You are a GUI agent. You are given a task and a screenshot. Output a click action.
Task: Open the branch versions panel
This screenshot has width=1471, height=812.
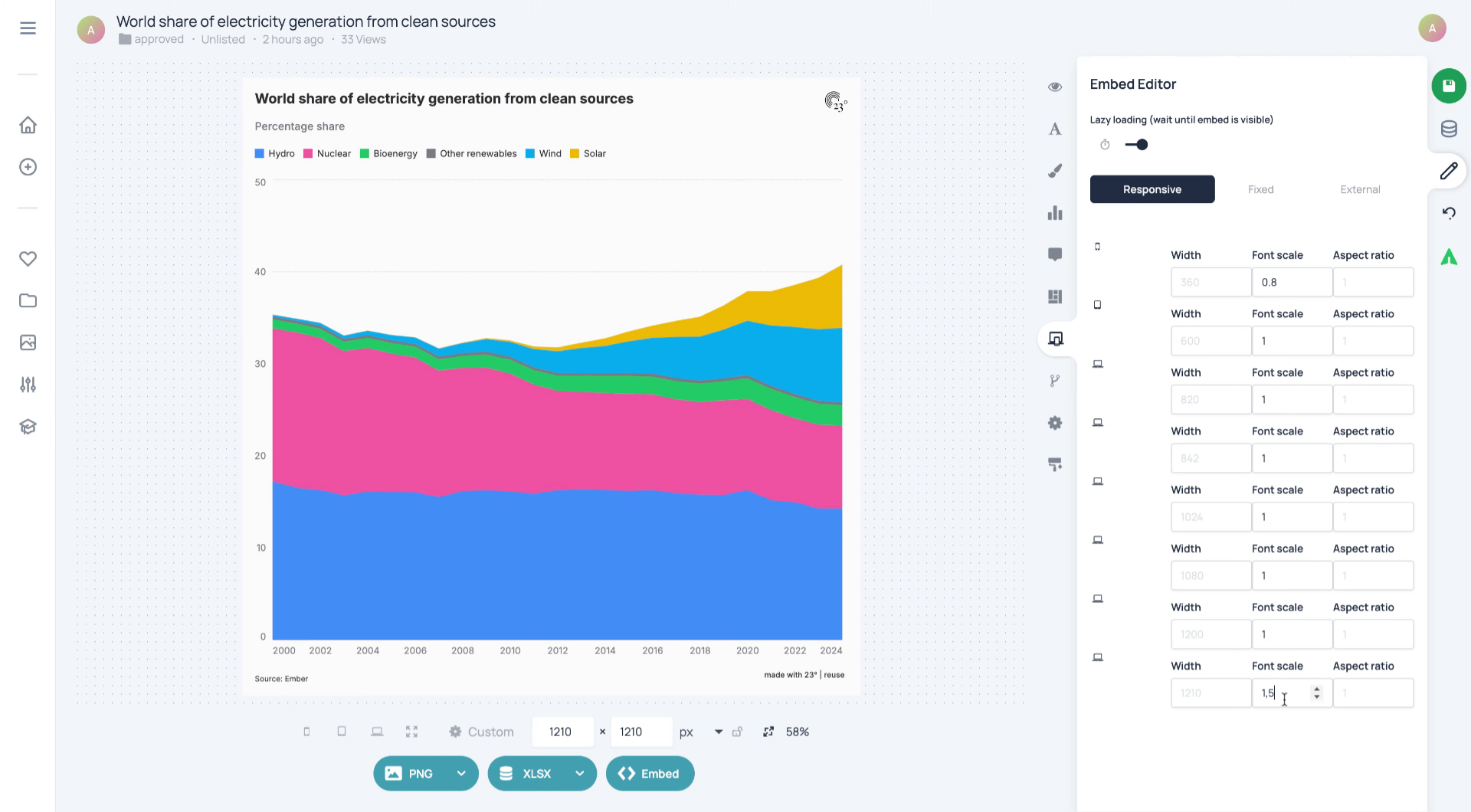tap(1055, 381)
